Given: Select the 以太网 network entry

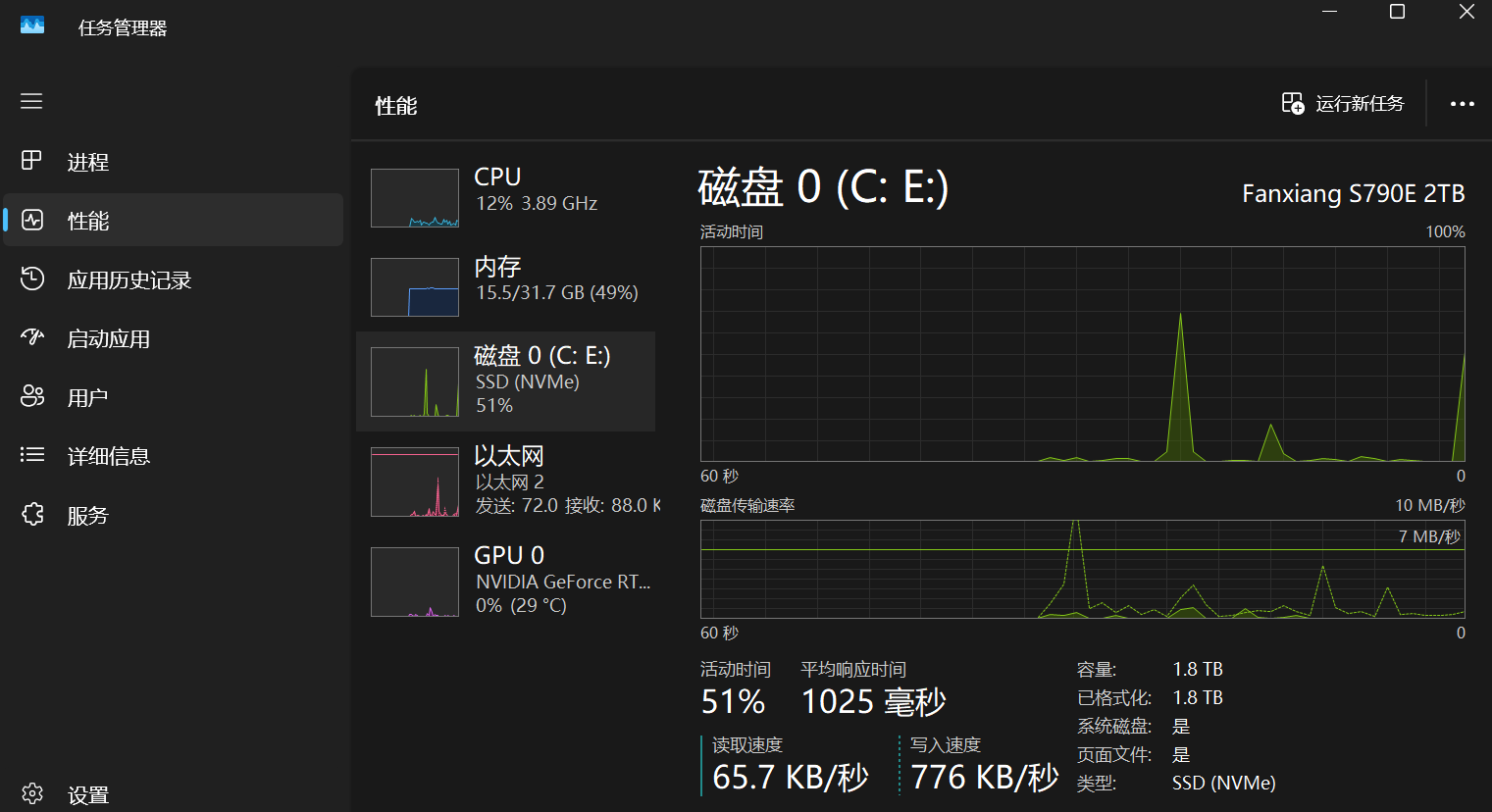Looking at the screenshot, I should (505, 481).
